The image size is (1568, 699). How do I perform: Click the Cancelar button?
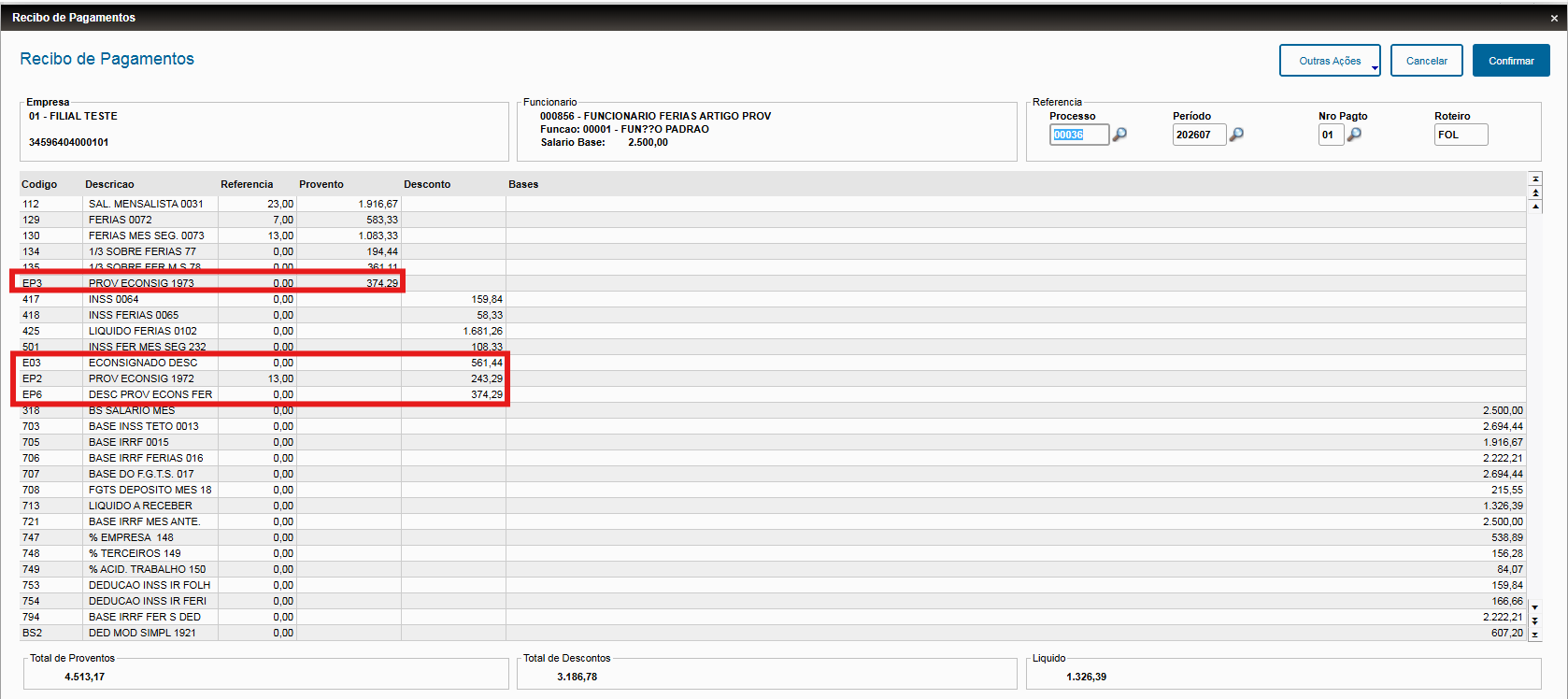pos(1427,61)
